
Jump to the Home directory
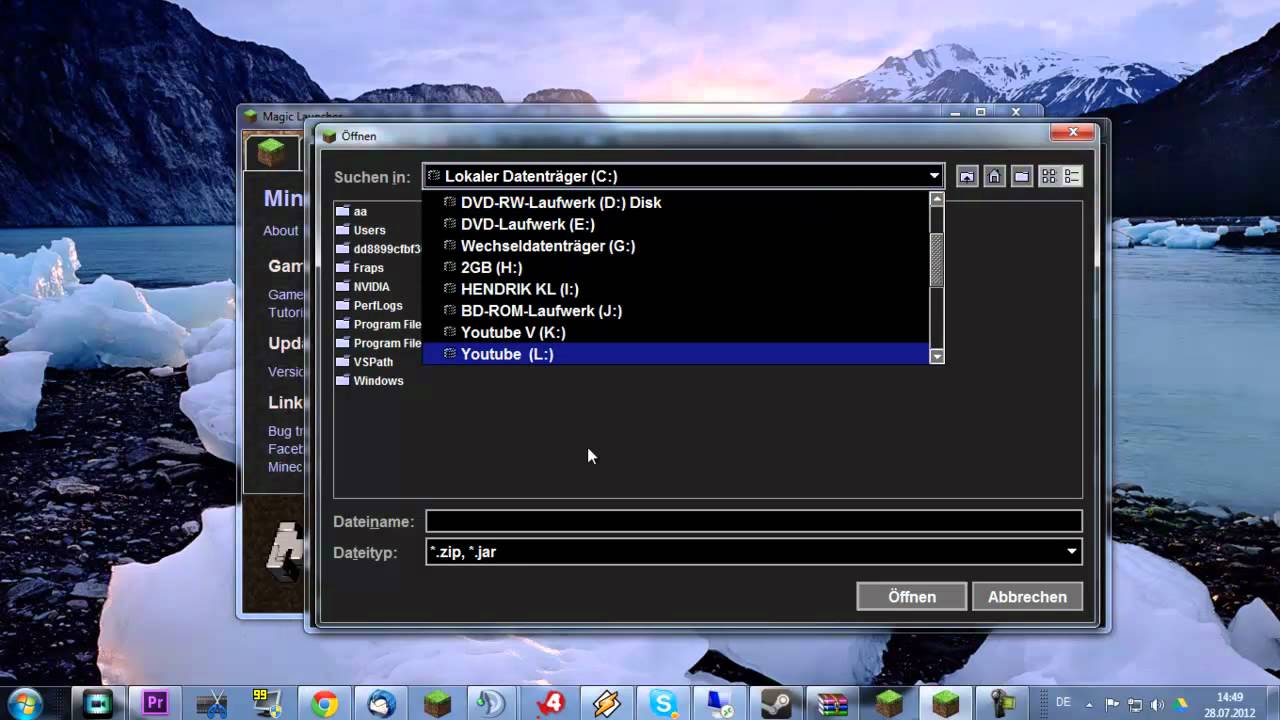[994, 176]
